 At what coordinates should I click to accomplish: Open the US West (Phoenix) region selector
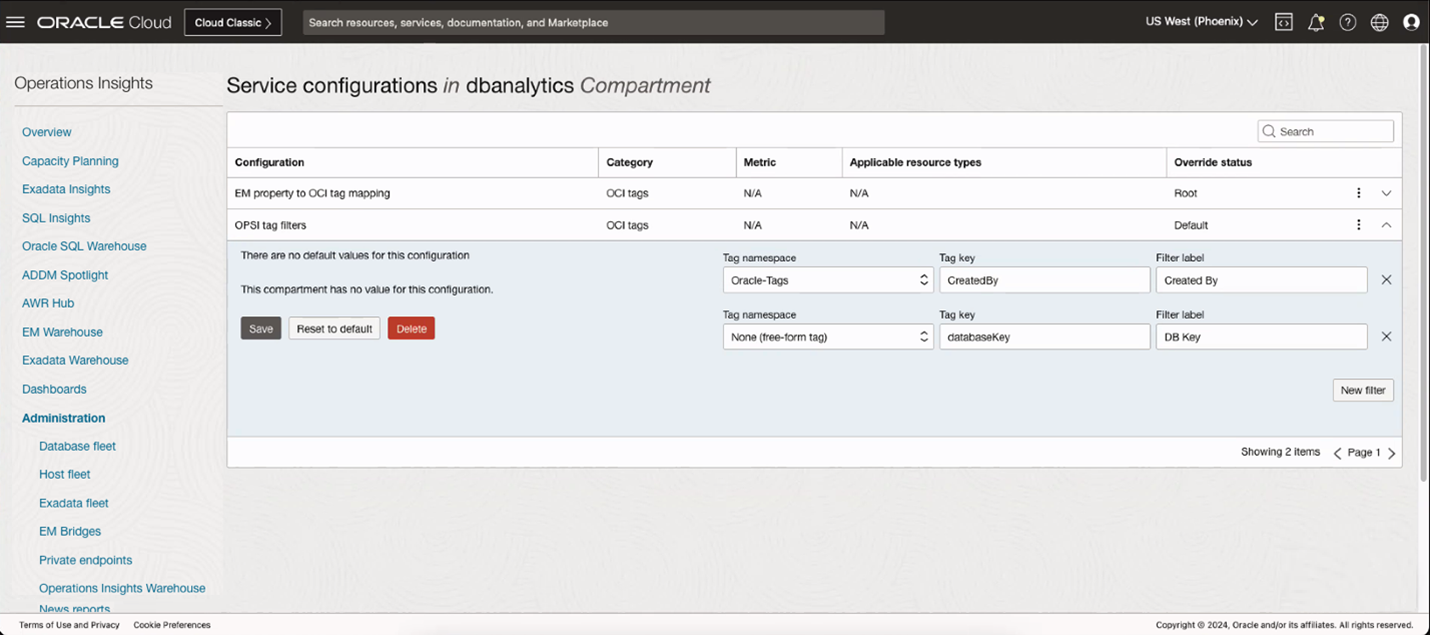point(1201,22)
